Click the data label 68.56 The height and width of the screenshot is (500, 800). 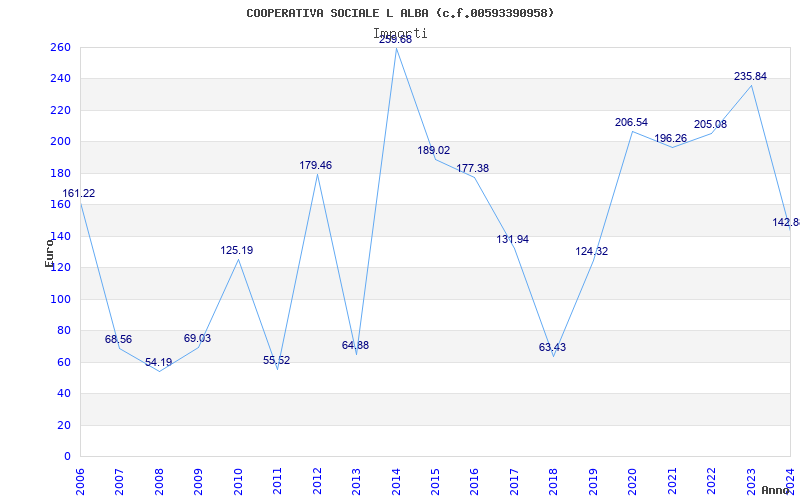tap(118, 339)
